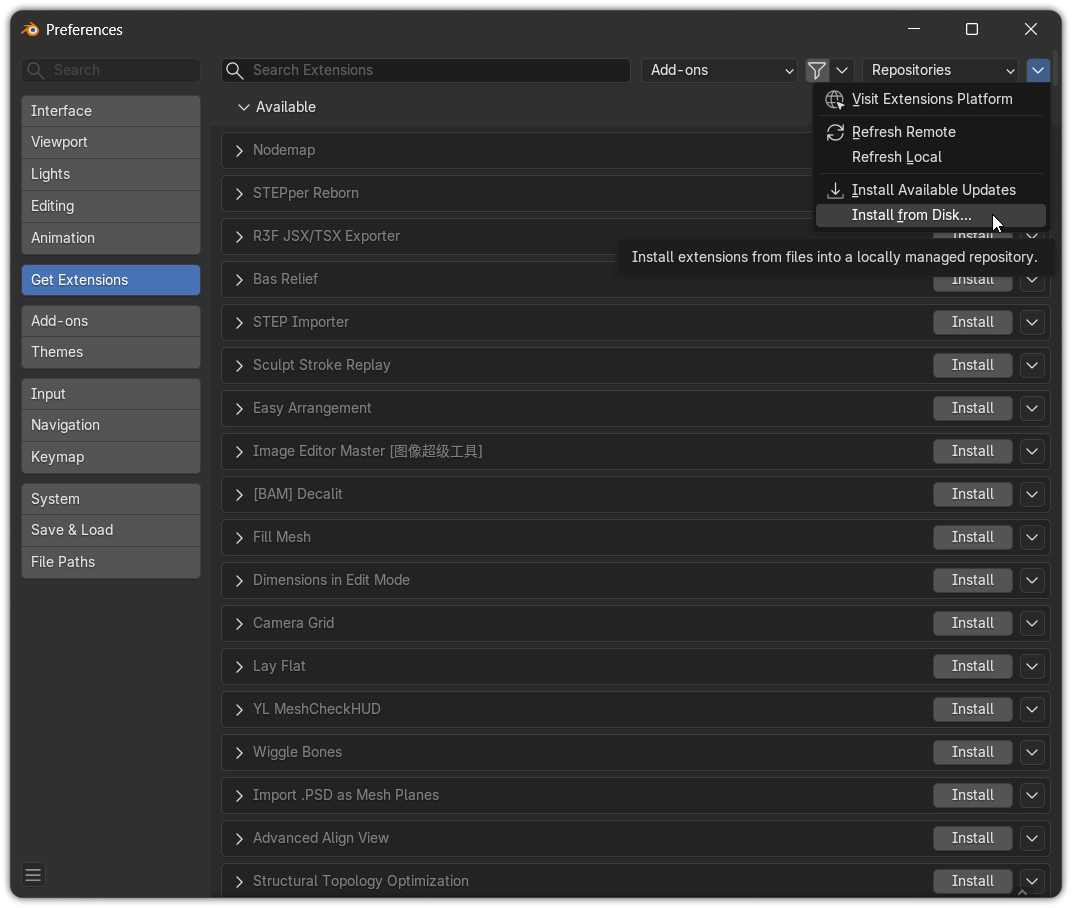Close the blue extensions menu arrow button
The height and width of the screenshot is (908, 1072).
(x=1038, y=70)
